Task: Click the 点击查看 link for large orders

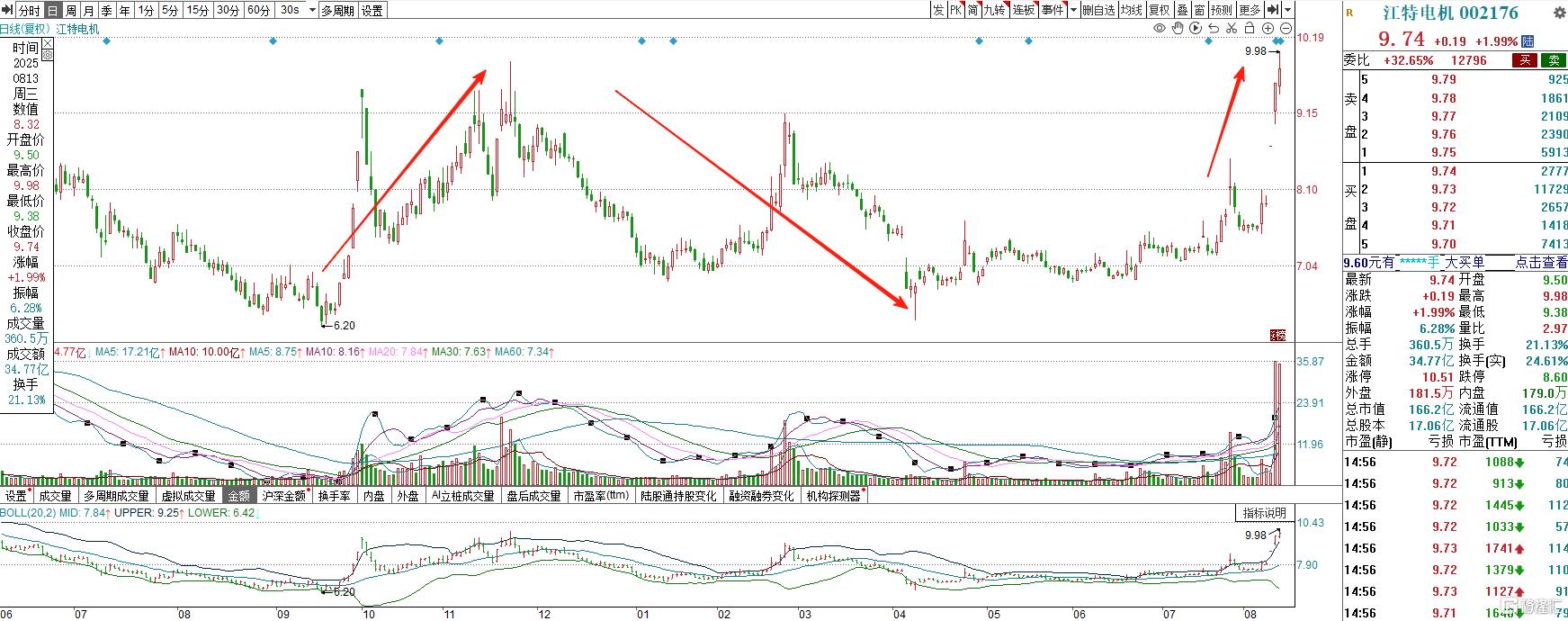Action: [x=1541, y=262]
